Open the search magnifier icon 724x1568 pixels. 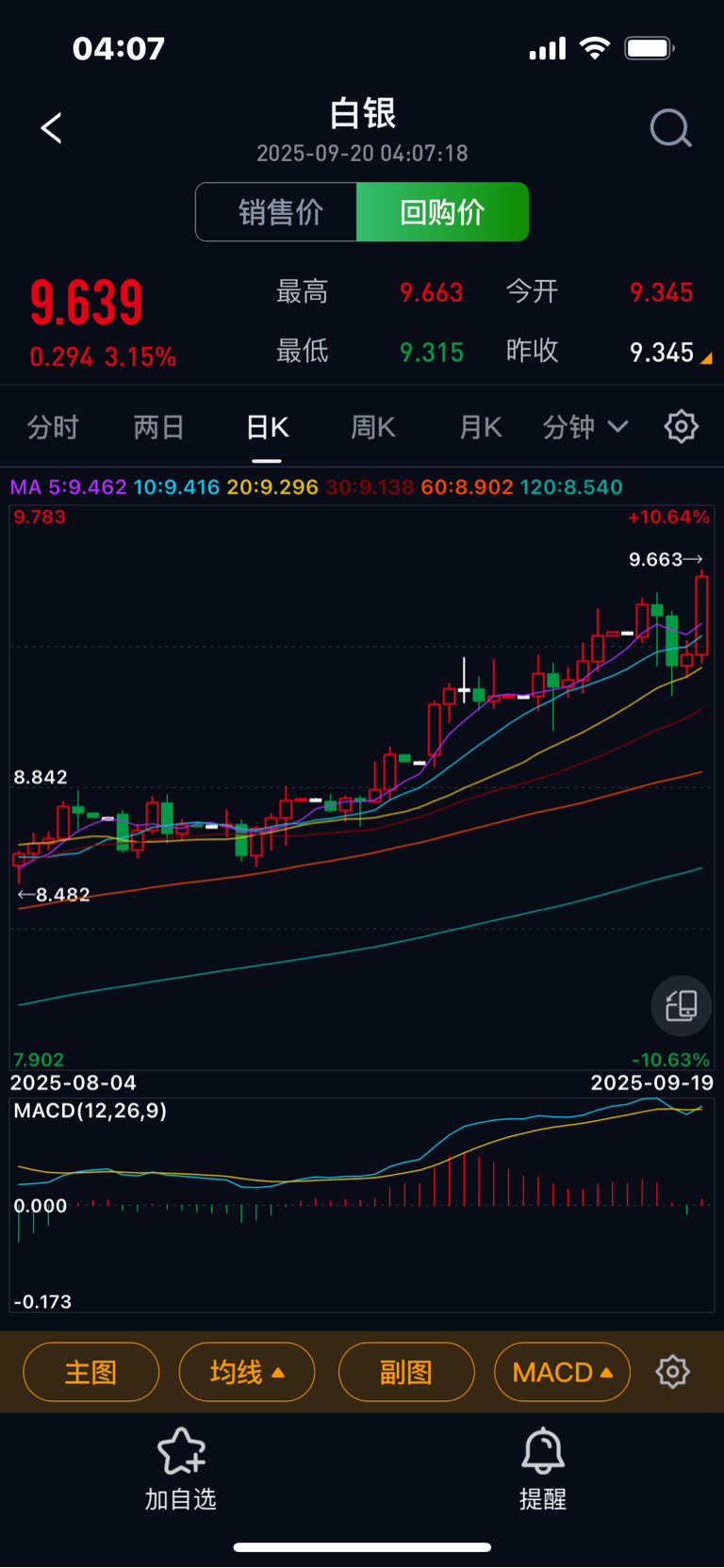pyautogui.click(x=671, y=128)
